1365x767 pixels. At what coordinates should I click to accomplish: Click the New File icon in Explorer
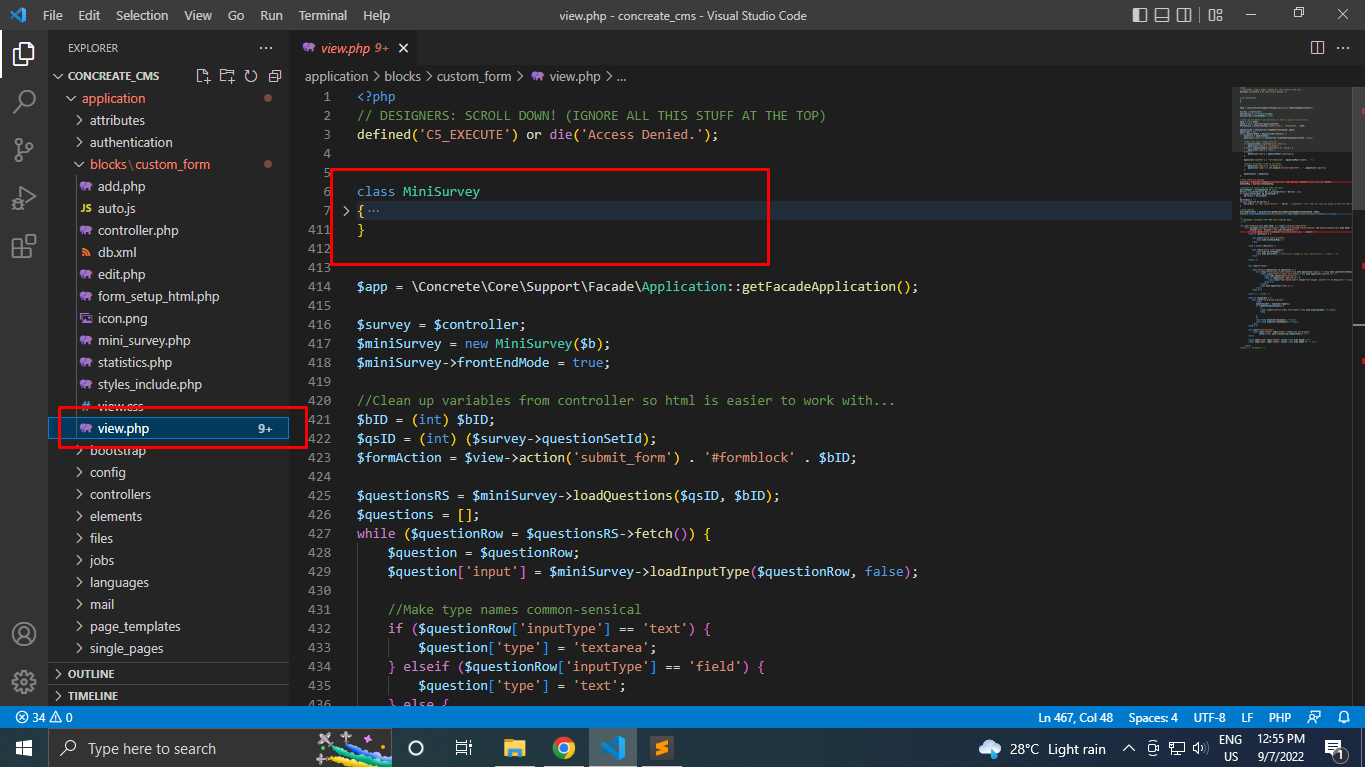204,76
